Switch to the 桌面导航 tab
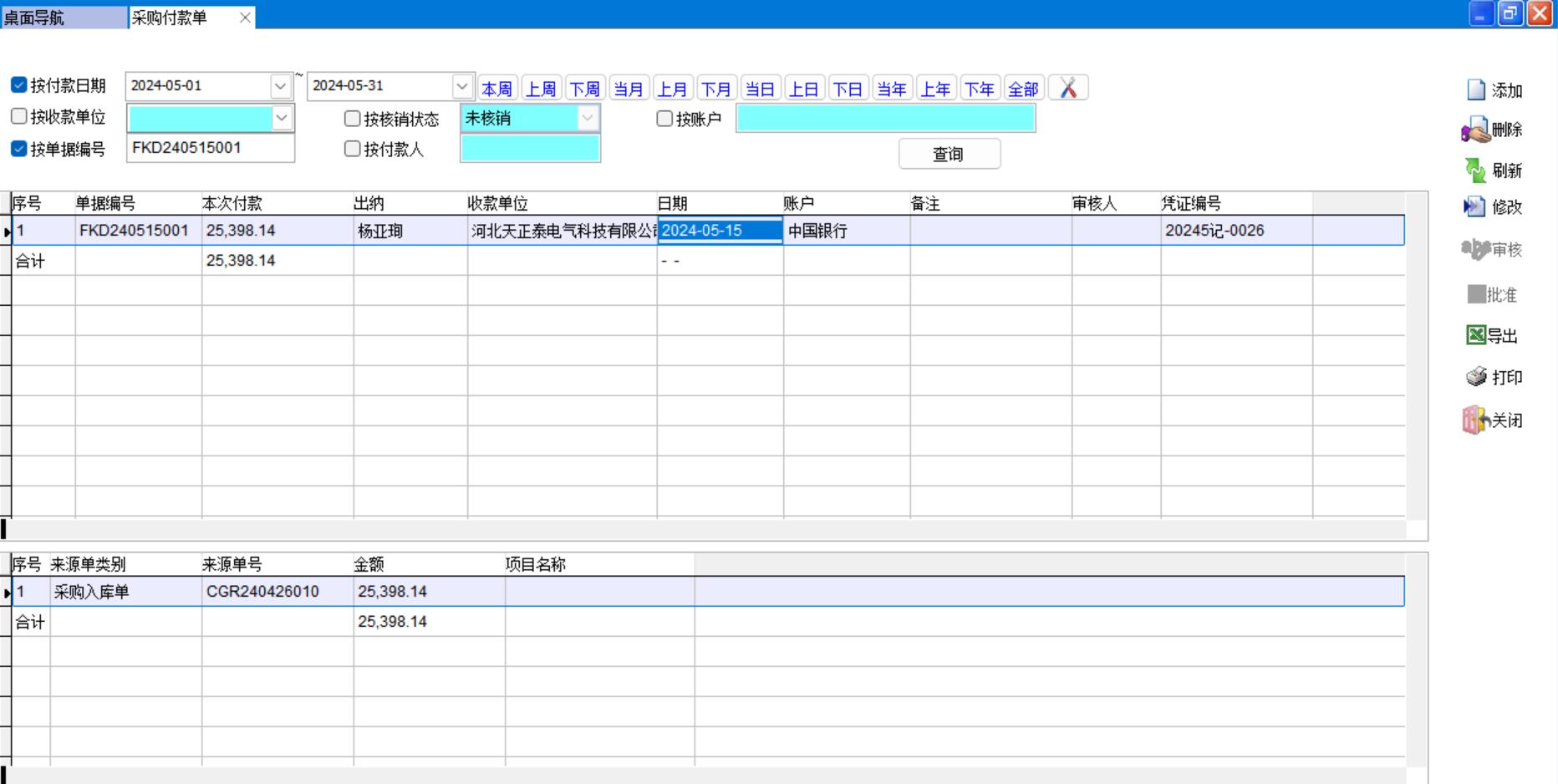Image resolution: width=1558 pixels, height=784 pixels. click(34, 18)
